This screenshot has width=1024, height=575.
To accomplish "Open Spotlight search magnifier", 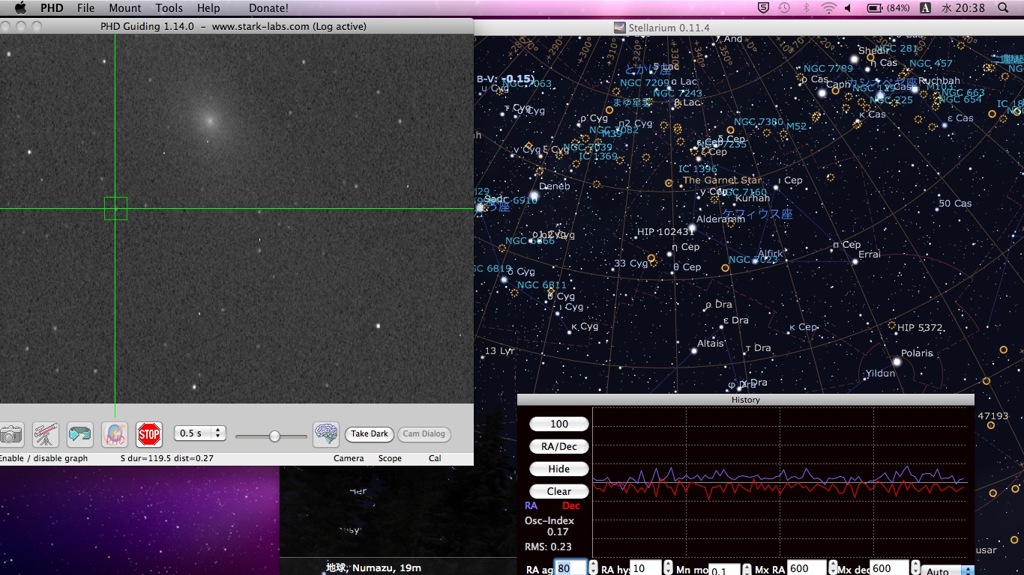I will [1003, 8].
